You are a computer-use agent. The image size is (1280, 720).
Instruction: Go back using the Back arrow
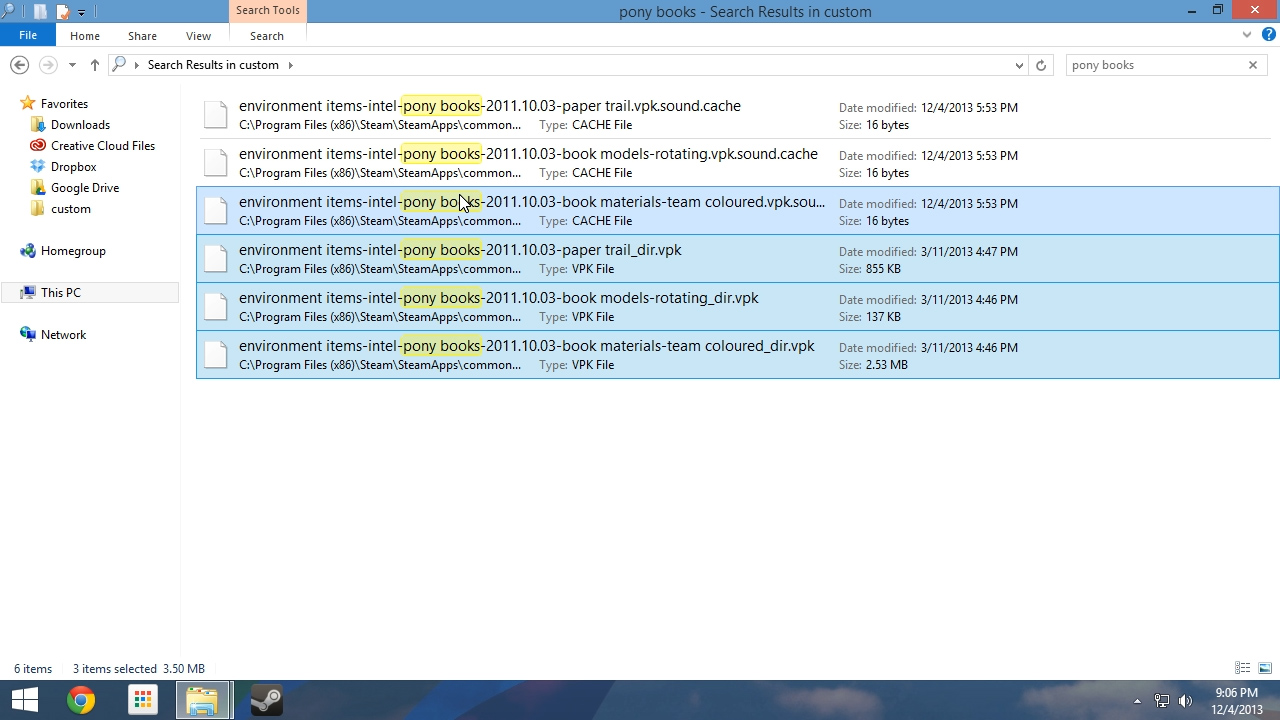[19, 65]
